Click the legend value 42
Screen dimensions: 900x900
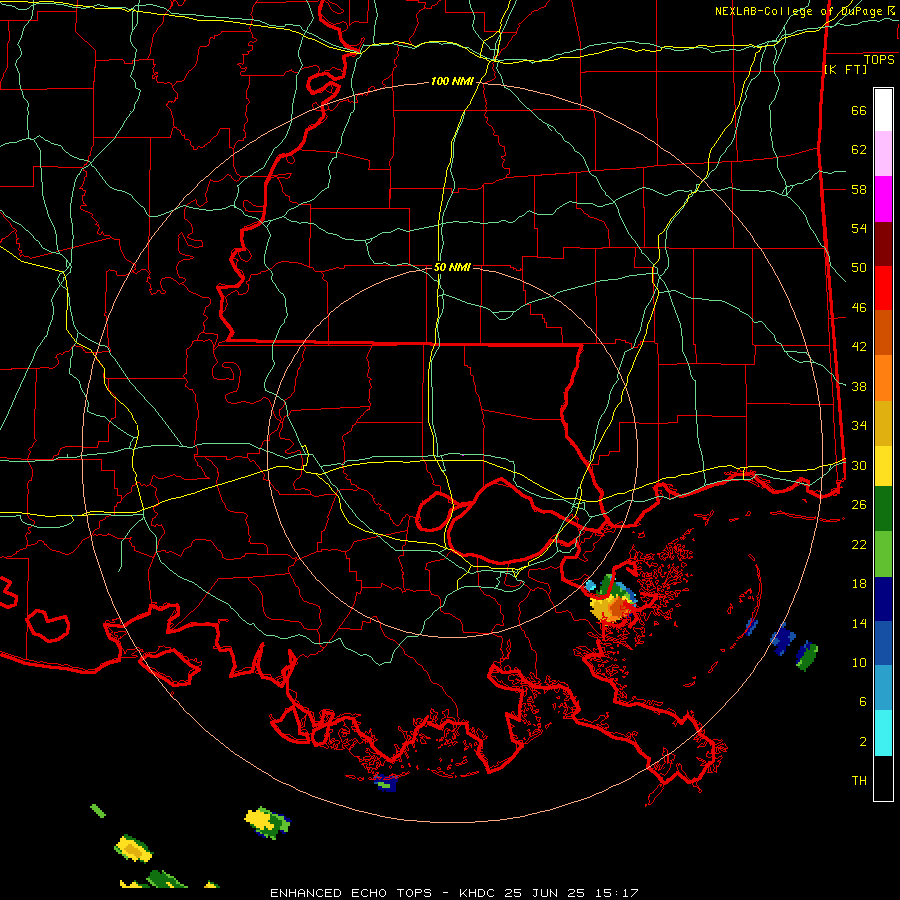click(859, 347)
